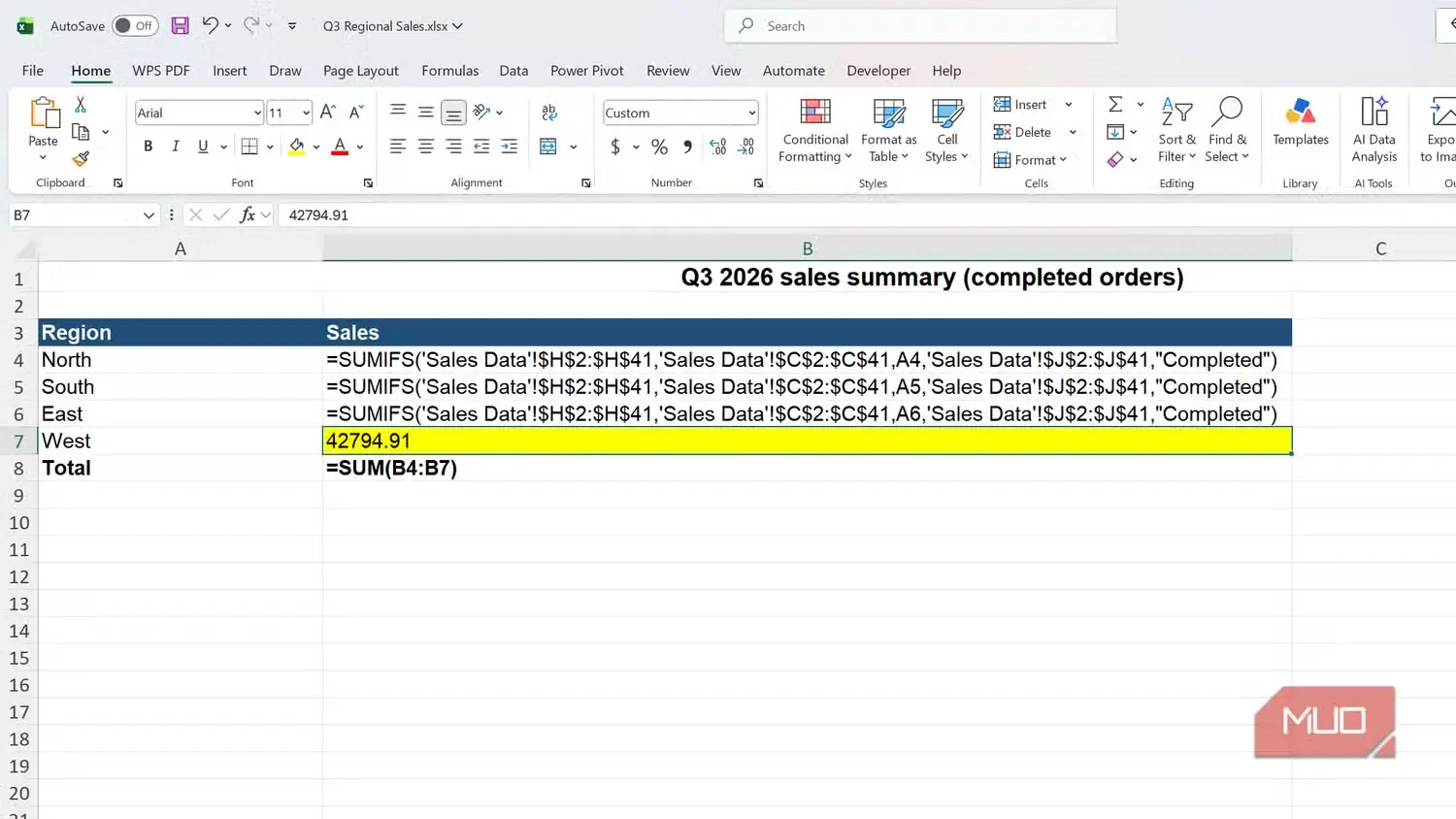Image resolution: width=1456 pixels, height=819 pixels.
Task: Apply Percent Style to the cell
Action: coord(659,147)
